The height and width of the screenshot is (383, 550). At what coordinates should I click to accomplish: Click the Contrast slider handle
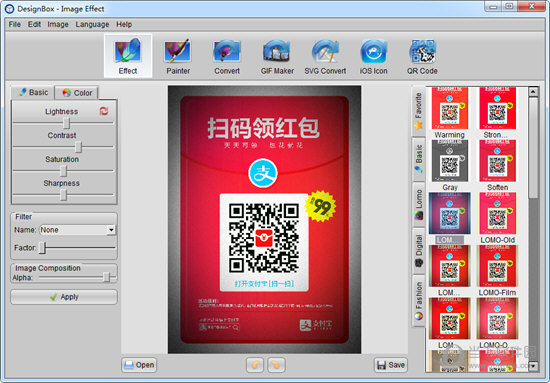pos(79,147)
